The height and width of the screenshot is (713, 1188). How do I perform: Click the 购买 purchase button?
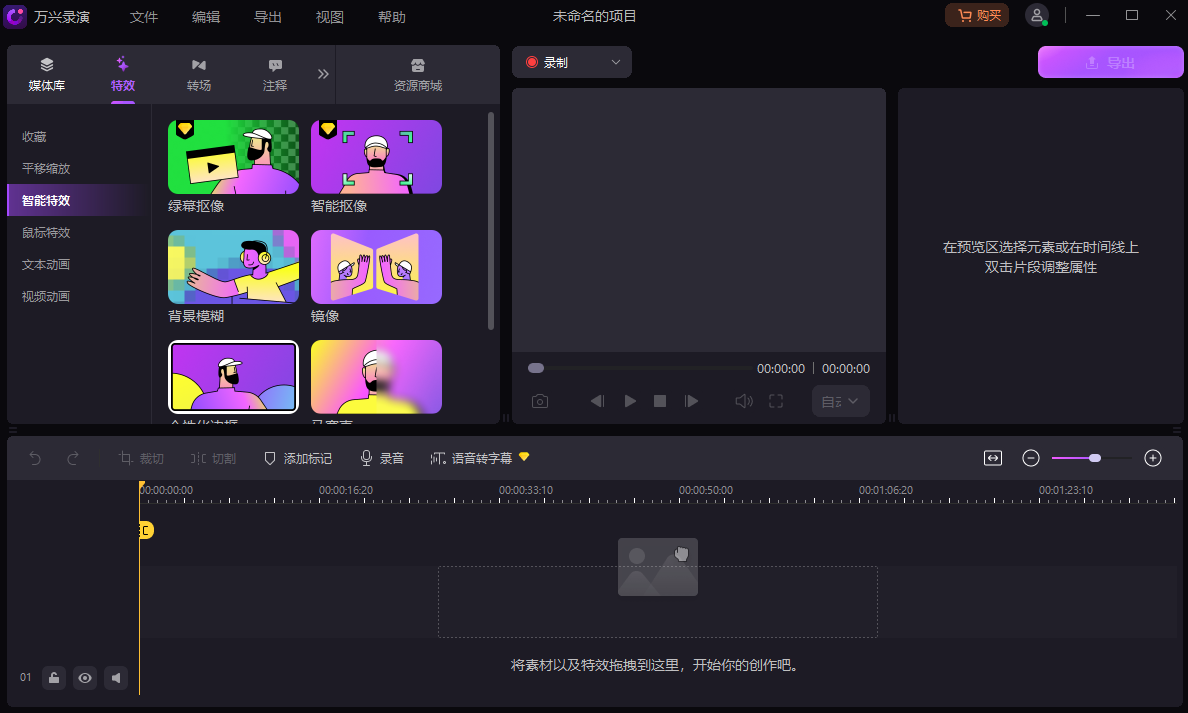pos(976,16)
